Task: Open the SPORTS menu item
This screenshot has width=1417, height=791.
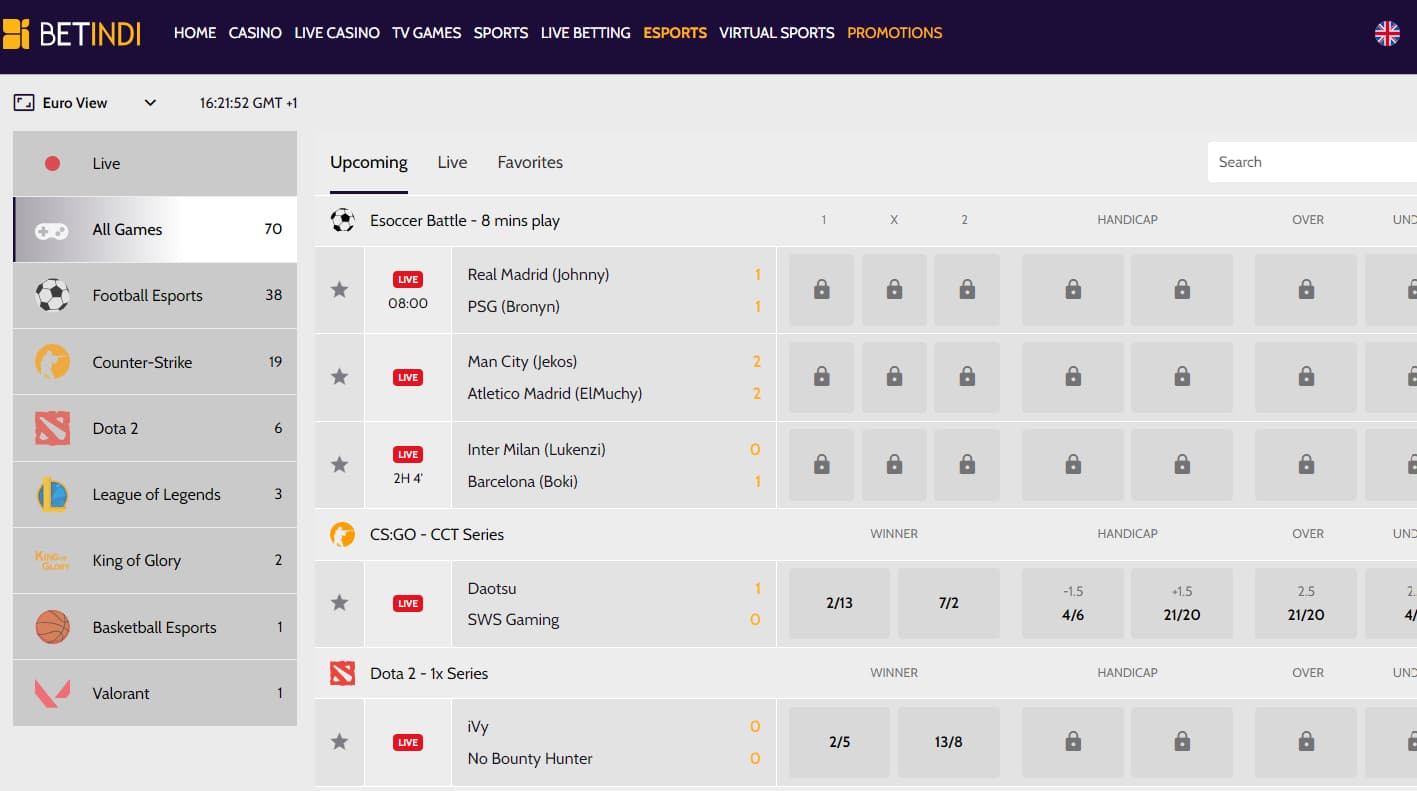Action: tap(501, 33)
